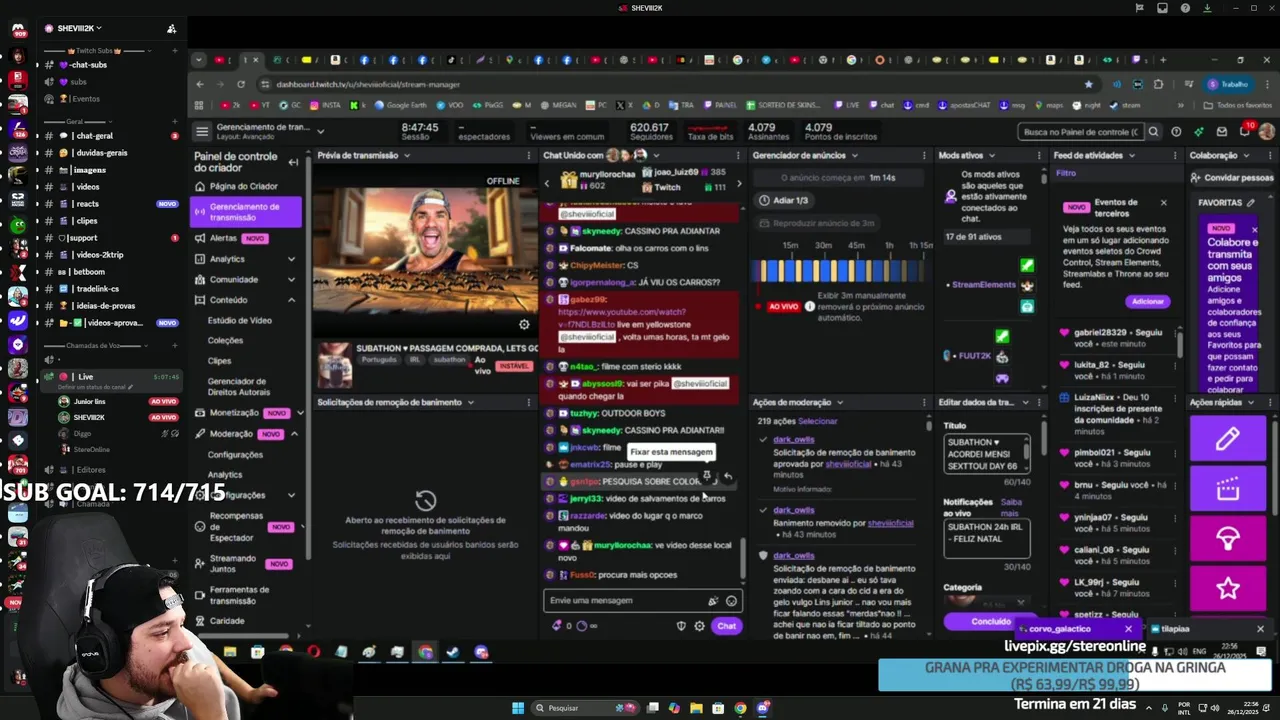
Task: Click the Concluído button
Action: pyautogui.click(x=991, y=622)
